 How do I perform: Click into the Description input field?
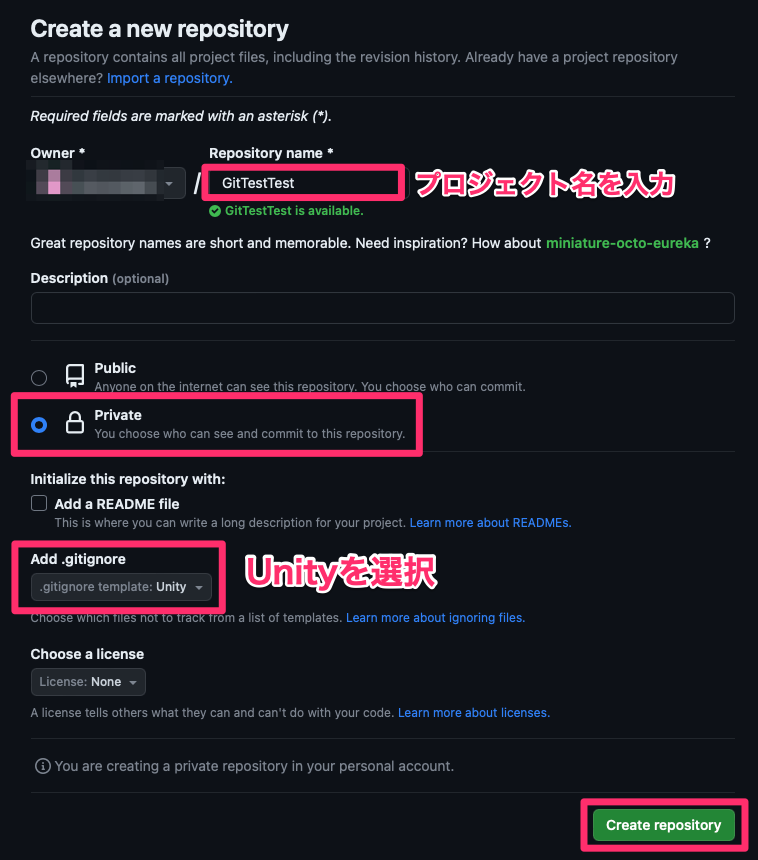point(382,308)
